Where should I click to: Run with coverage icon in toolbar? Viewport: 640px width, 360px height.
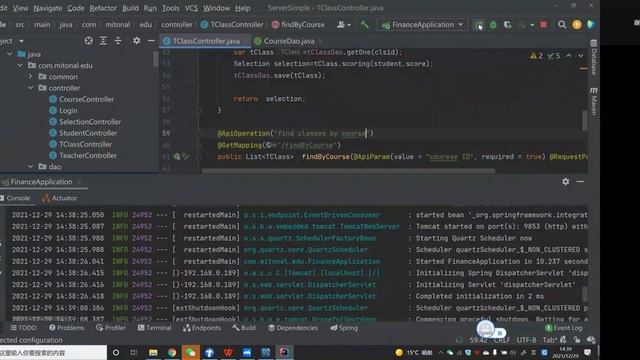[507, 25]
